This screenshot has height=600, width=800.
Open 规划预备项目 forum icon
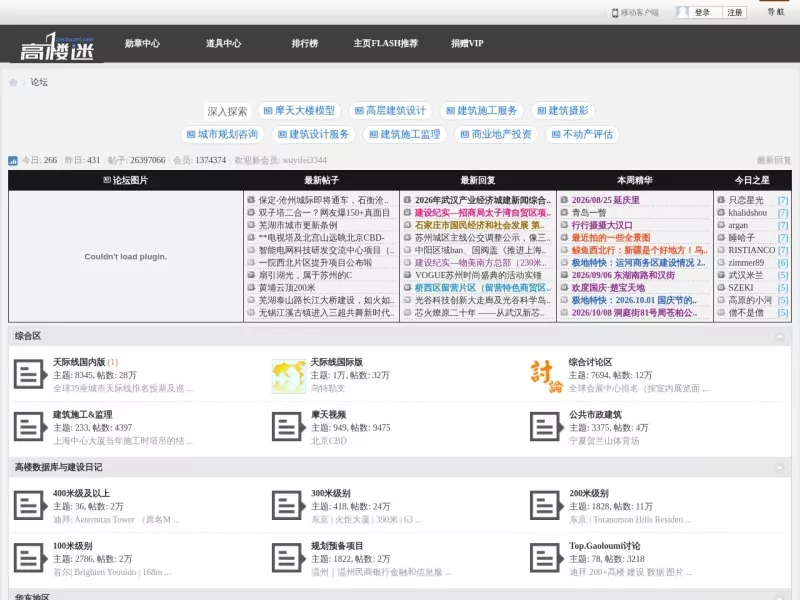[x=288, y=558]
